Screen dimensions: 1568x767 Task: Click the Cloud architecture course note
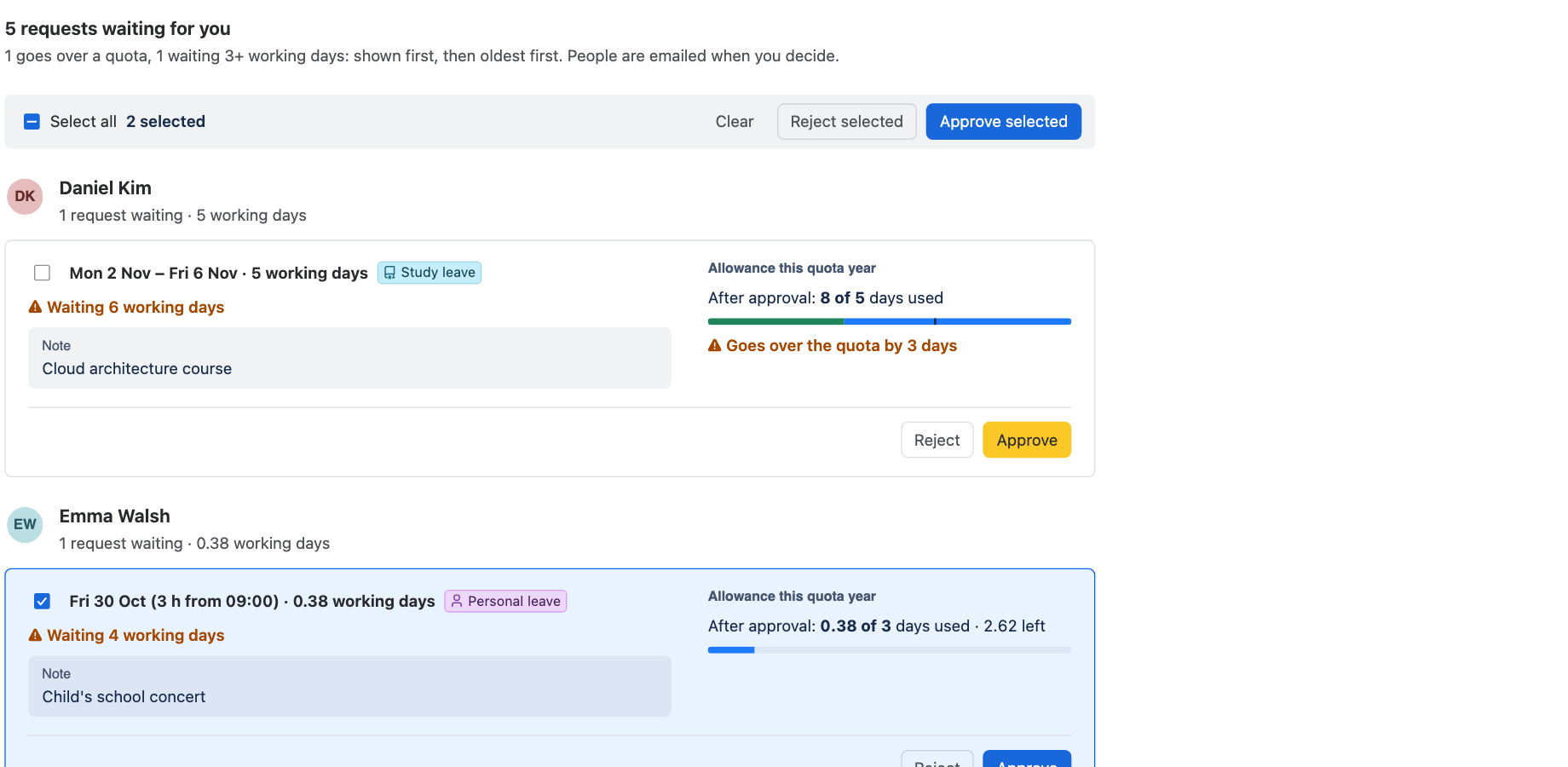pyautogui.click(x=349, y=358)
